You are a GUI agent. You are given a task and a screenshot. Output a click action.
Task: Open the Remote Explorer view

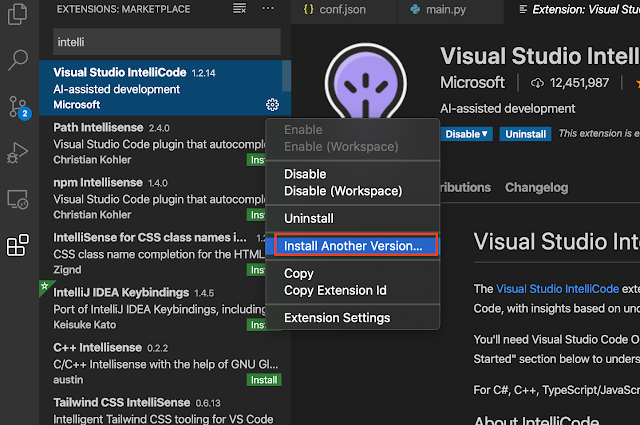click(x=18, y=199)
